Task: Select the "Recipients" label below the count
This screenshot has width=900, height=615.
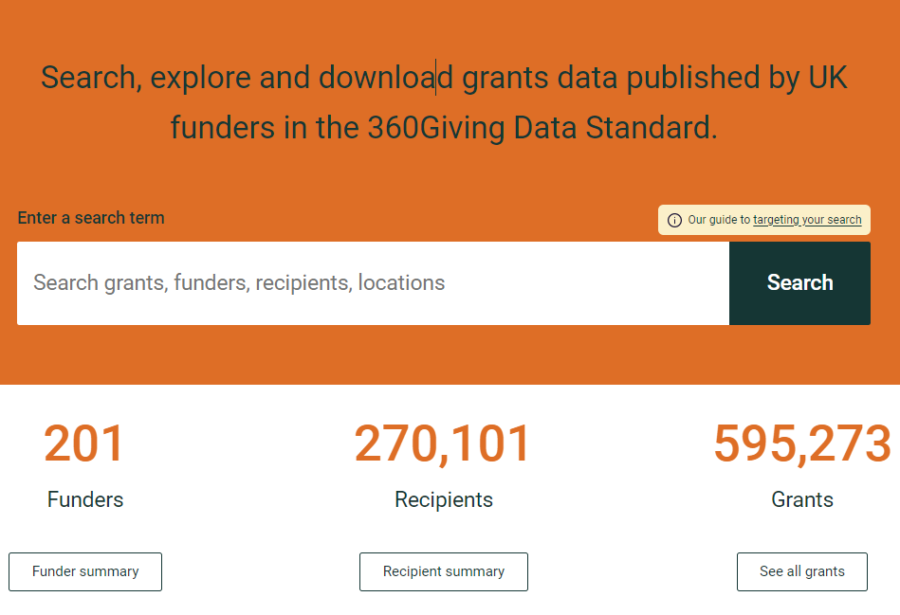Action: pyautogui.click(x=443, y=499)
